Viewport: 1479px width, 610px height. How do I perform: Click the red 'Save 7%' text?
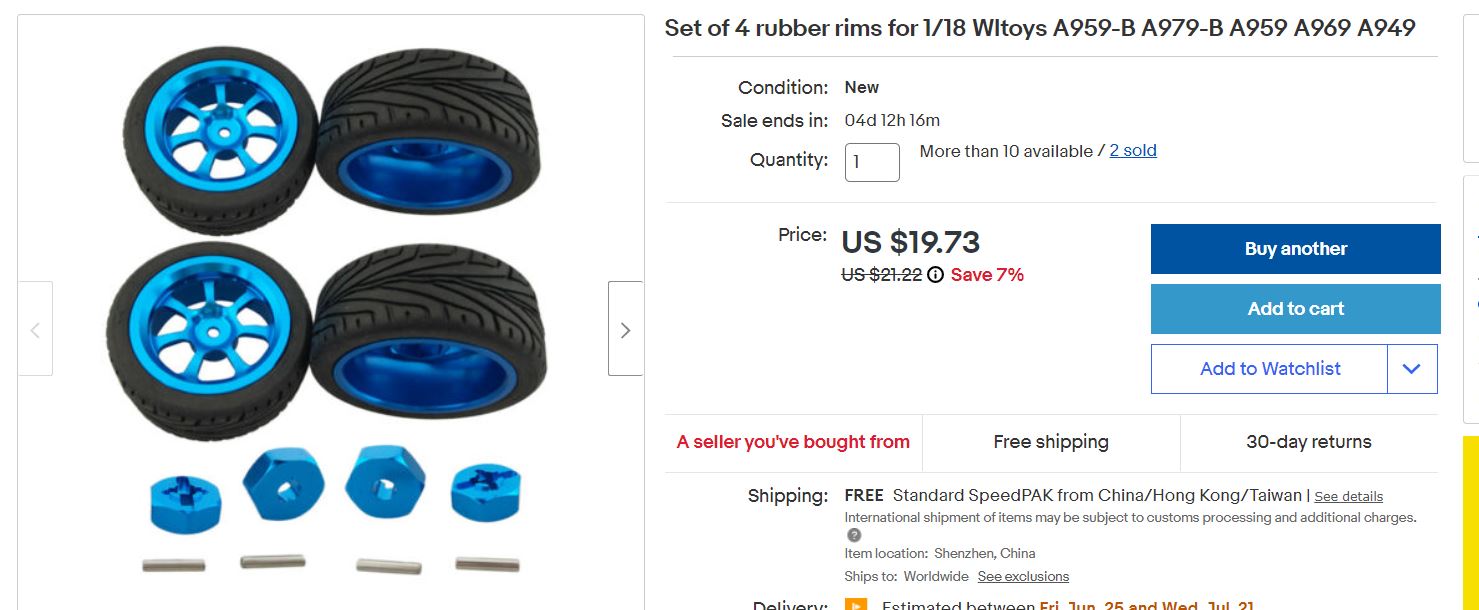(x=987, y=275)
